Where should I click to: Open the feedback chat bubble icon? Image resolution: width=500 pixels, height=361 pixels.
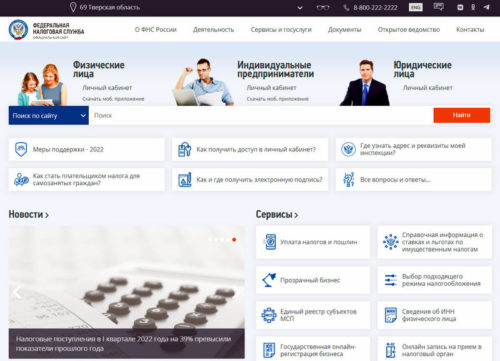pos(438,7)
